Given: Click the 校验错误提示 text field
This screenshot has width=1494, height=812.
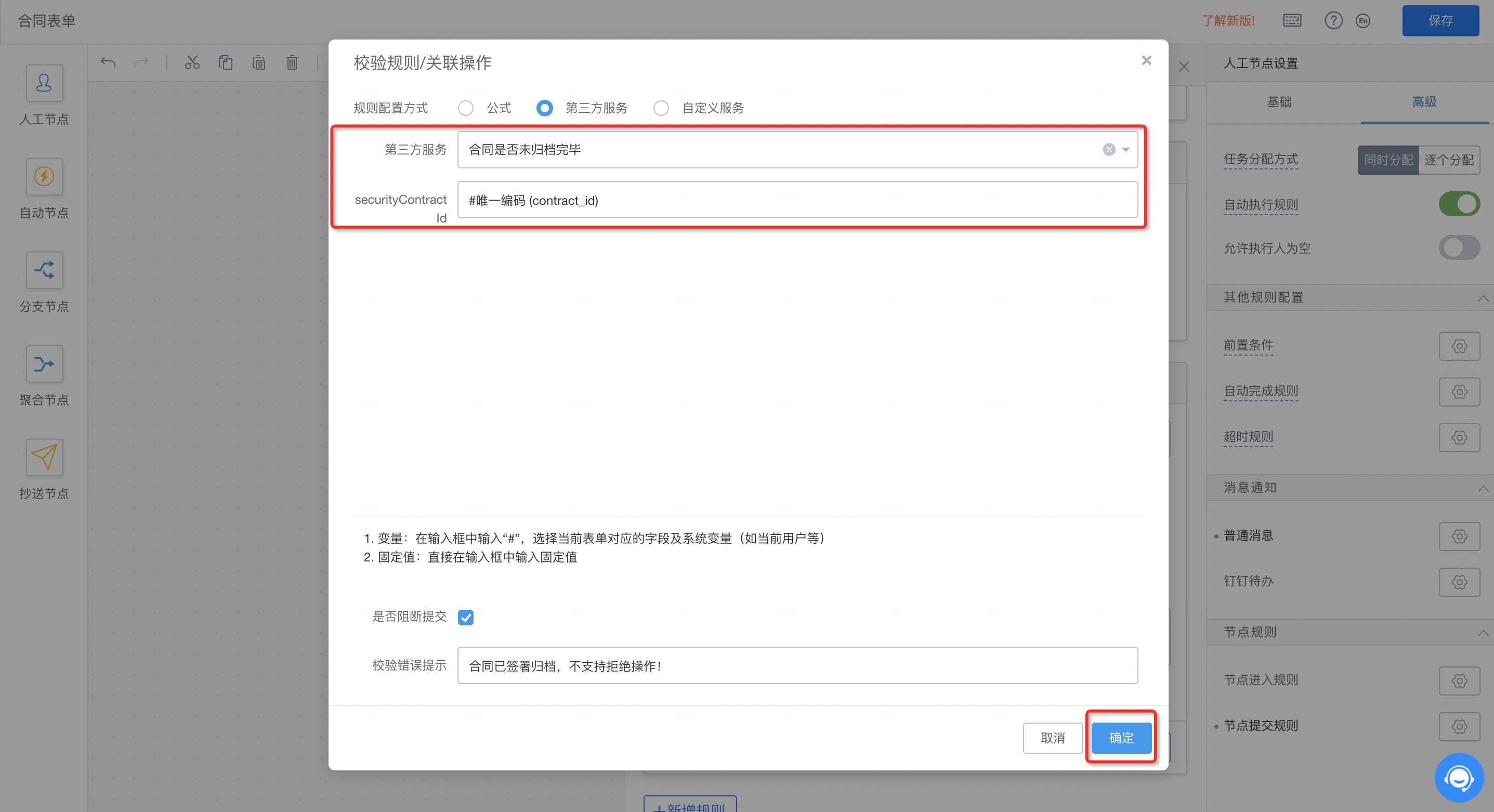Looking at the screenshot, I should (x=797, y=665).
